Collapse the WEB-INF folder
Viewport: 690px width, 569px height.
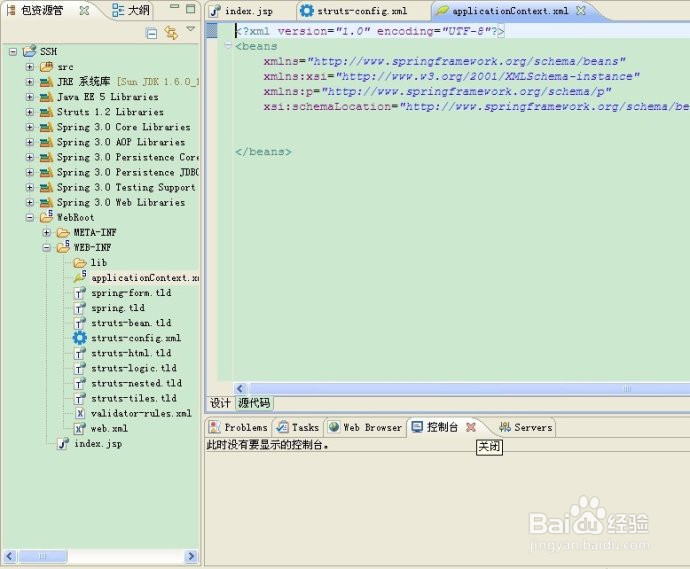(47, 248)
